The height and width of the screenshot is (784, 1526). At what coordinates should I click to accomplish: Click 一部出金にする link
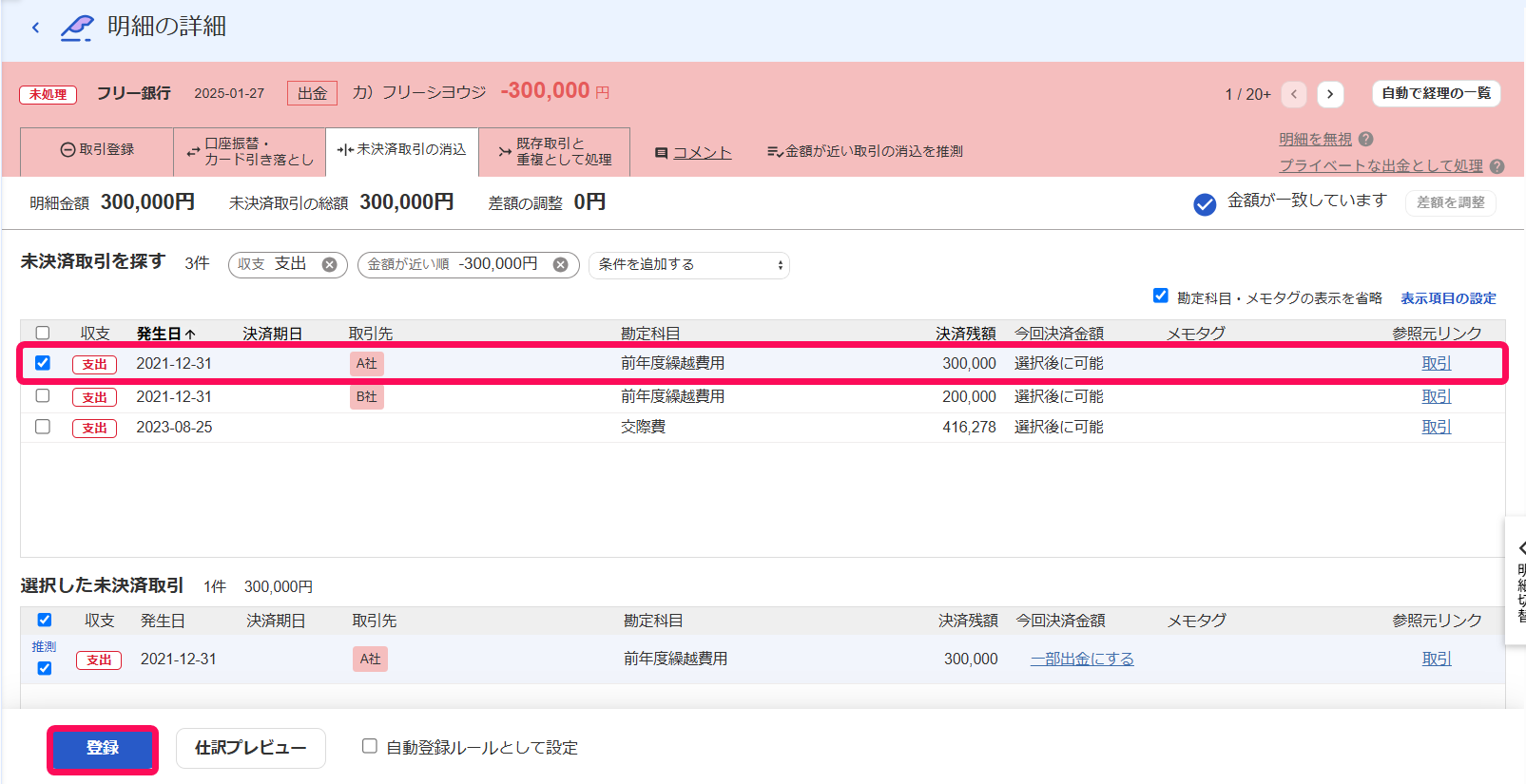[x=1083, y=659]
